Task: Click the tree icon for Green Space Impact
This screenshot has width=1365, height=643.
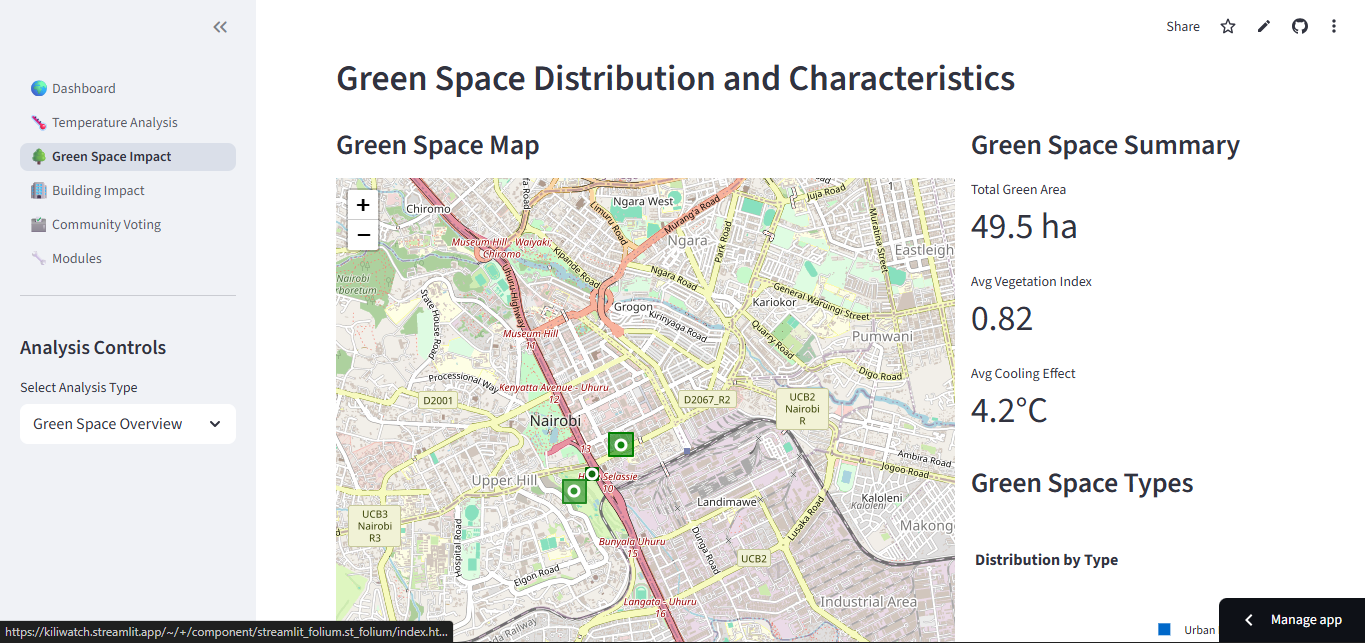Action: tap(39, 156)
